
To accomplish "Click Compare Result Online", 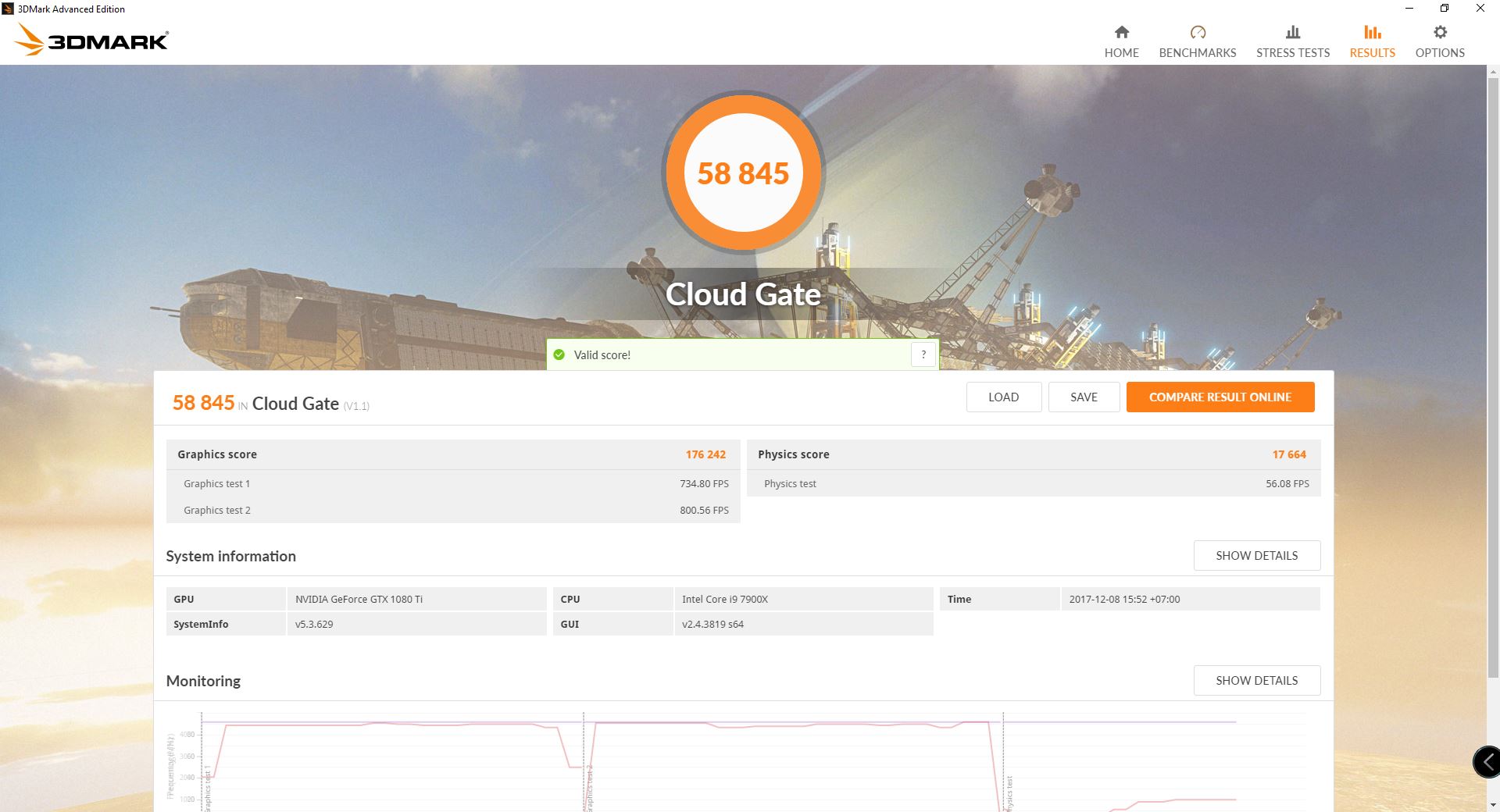I will pyautogui.click(x=1220, y=397).
